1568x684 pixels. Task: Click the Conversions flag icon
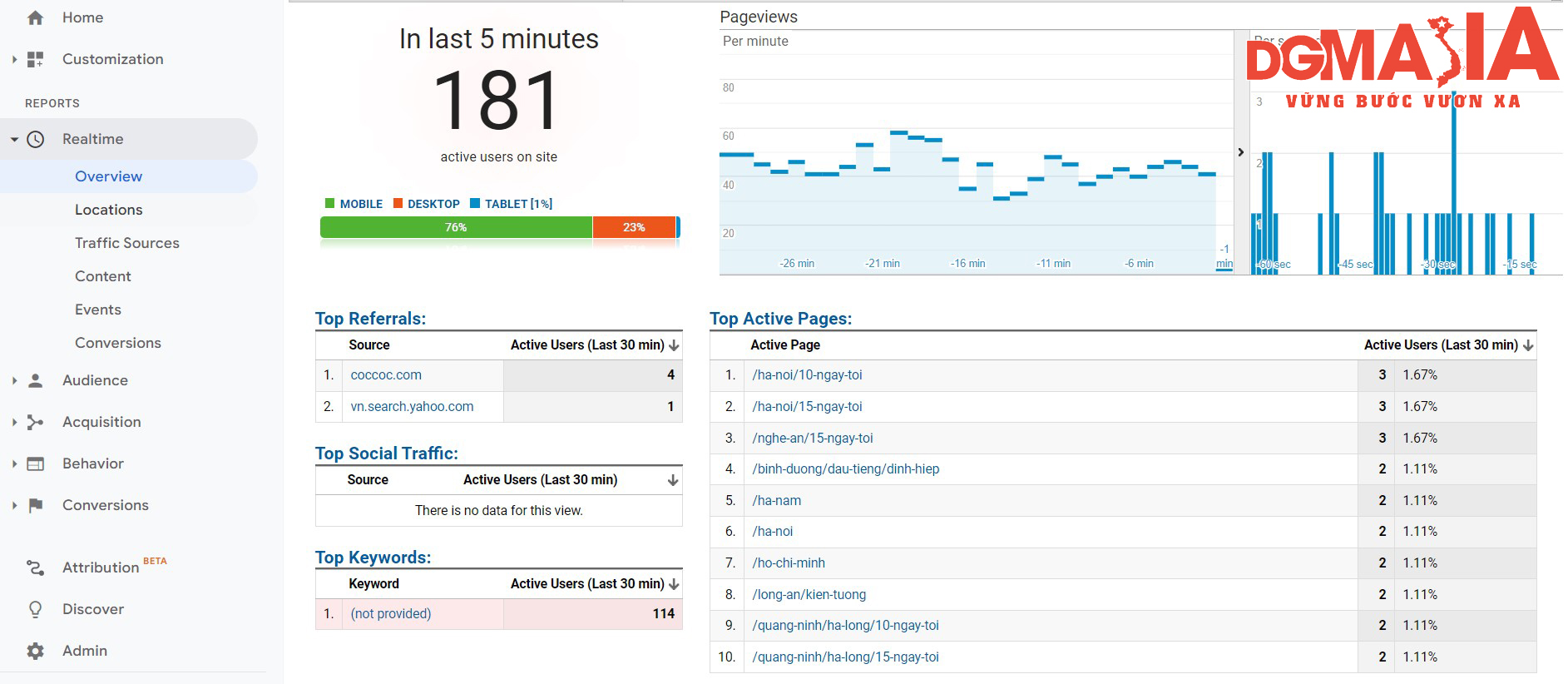[35, 505]
